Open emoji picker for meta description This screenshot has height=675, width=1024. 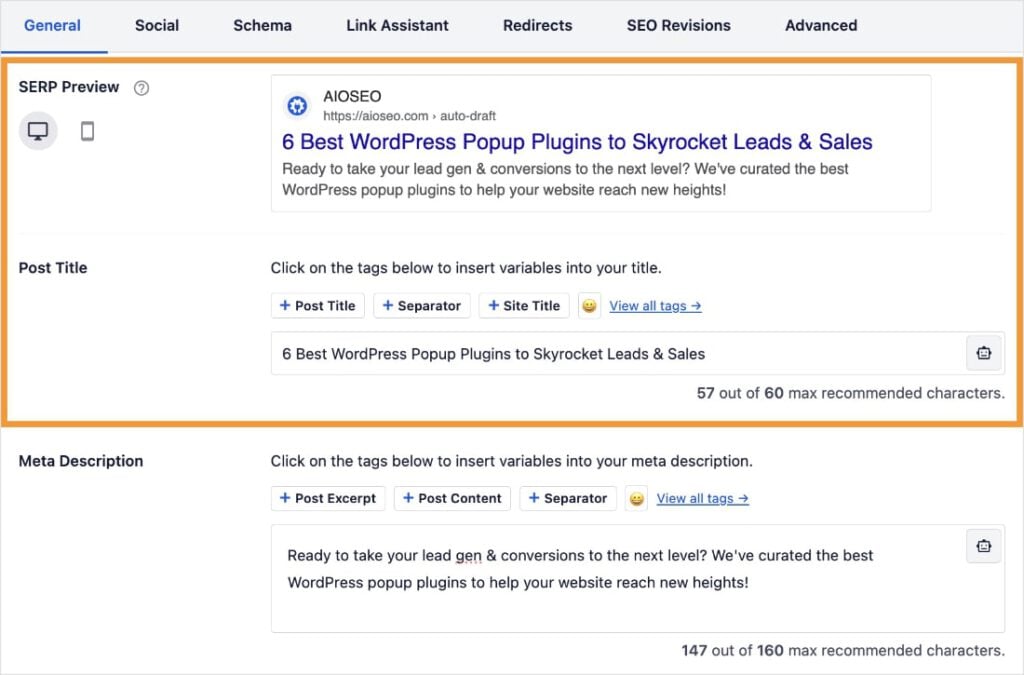click(x=636, y=498)
